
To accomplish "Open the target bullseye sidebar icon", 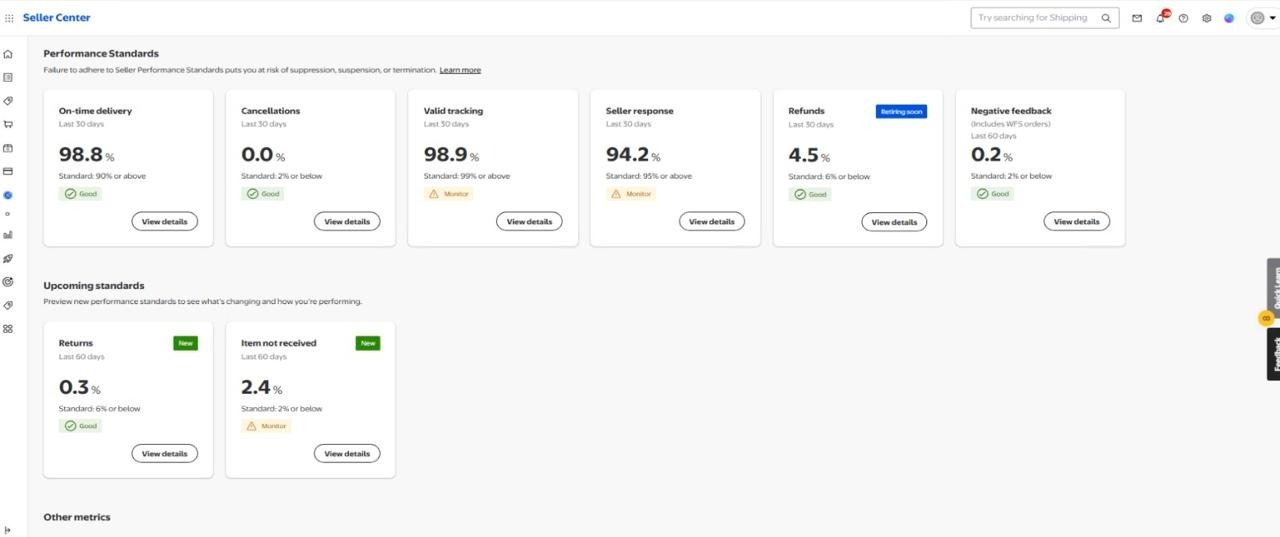I will [8, 282].
